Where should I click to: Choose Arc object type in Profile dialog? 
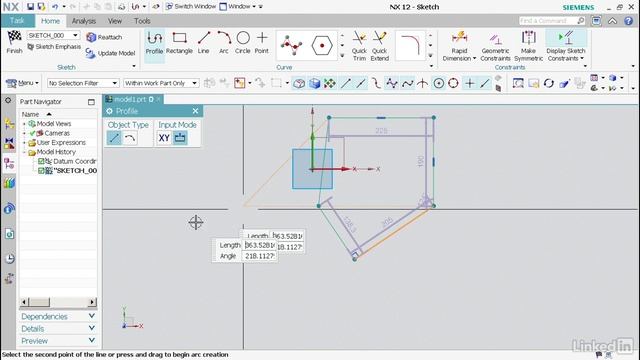point(130,138)
